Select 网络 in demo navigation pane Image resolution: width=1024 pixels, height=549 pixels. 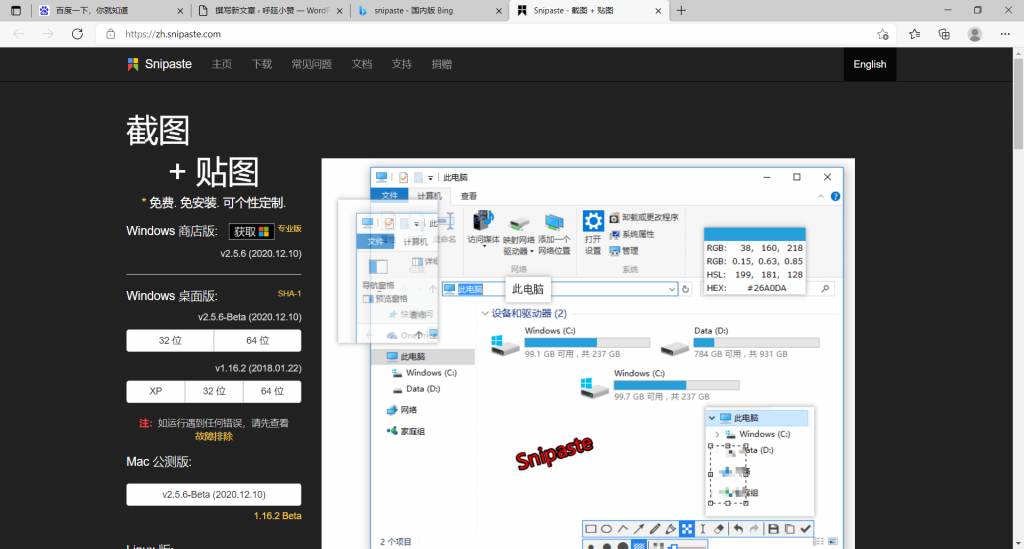point(402,410)
